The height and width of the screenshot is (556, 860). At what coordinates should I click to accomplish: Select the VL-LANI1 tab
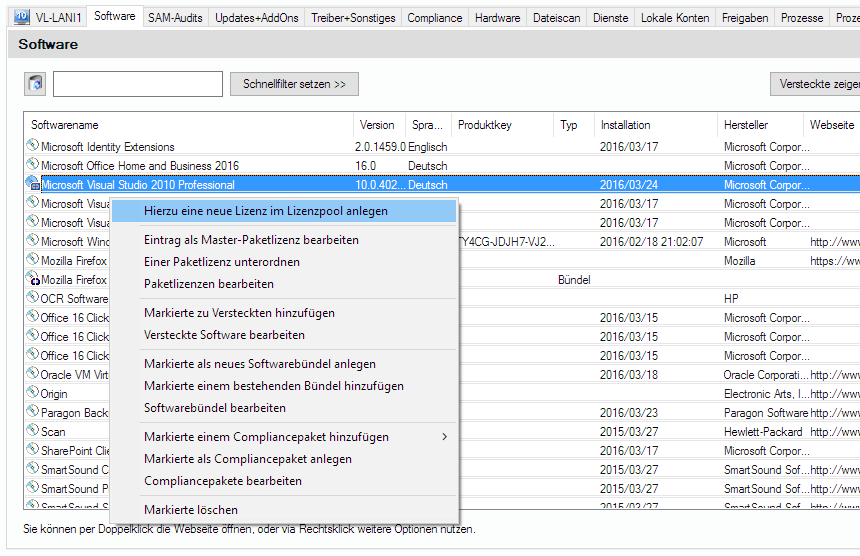tap(48, 18)
